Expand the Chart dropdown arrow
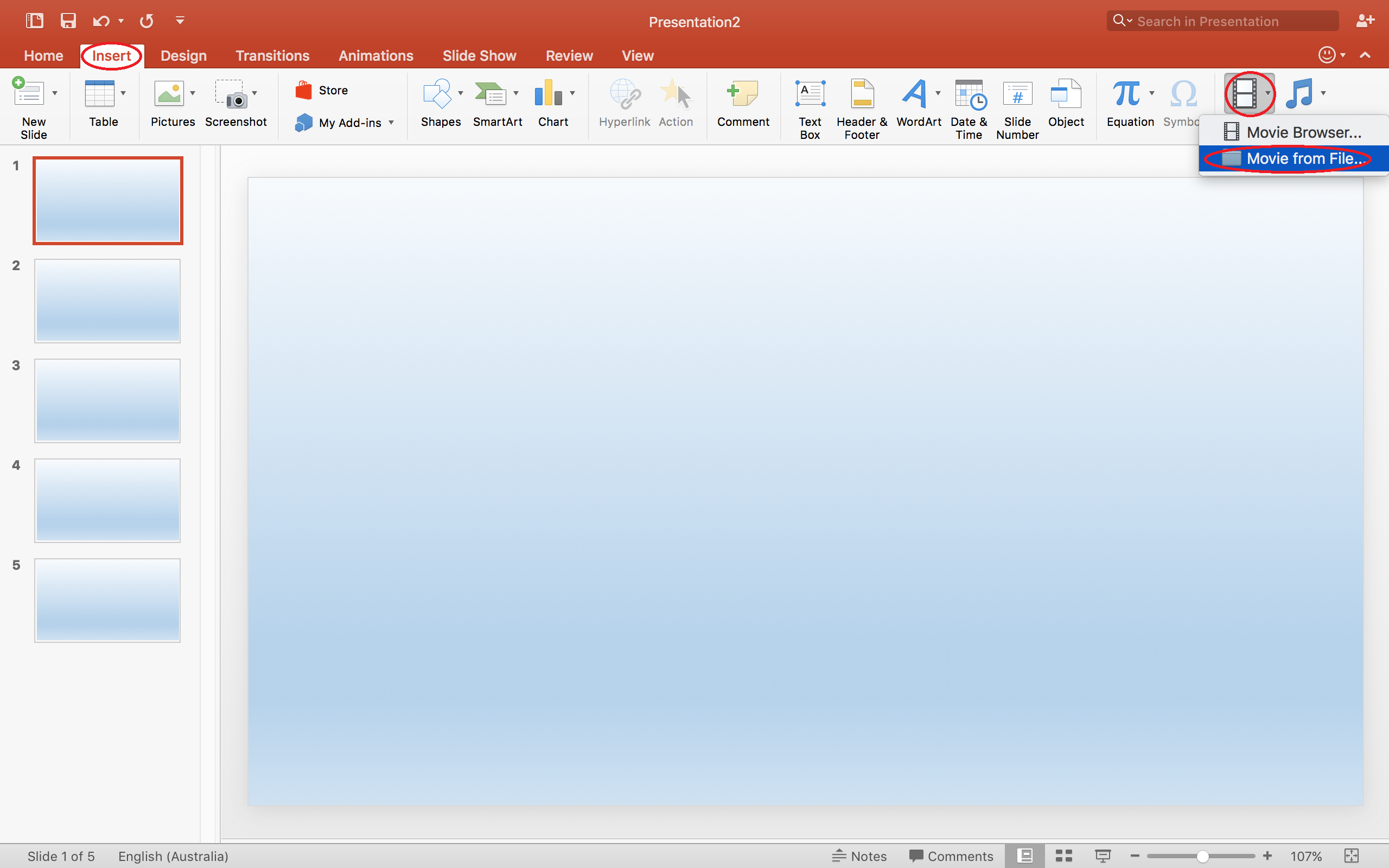The height and width of the screenshot is (868, 1389). (x=572, y=93)
